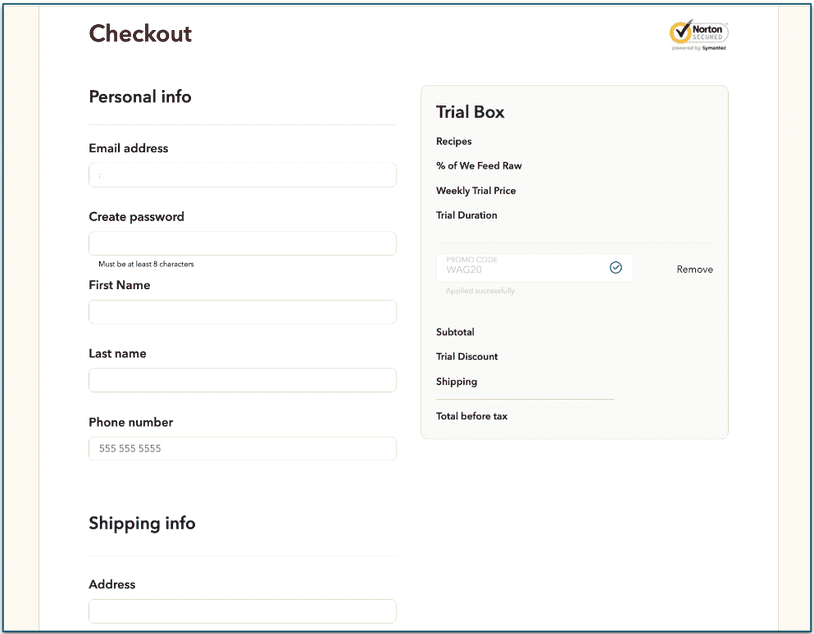The width and height of the screenshot is (814, 634).
Task: Click the Trial Box panel title
Action: (x=470, y=112)
